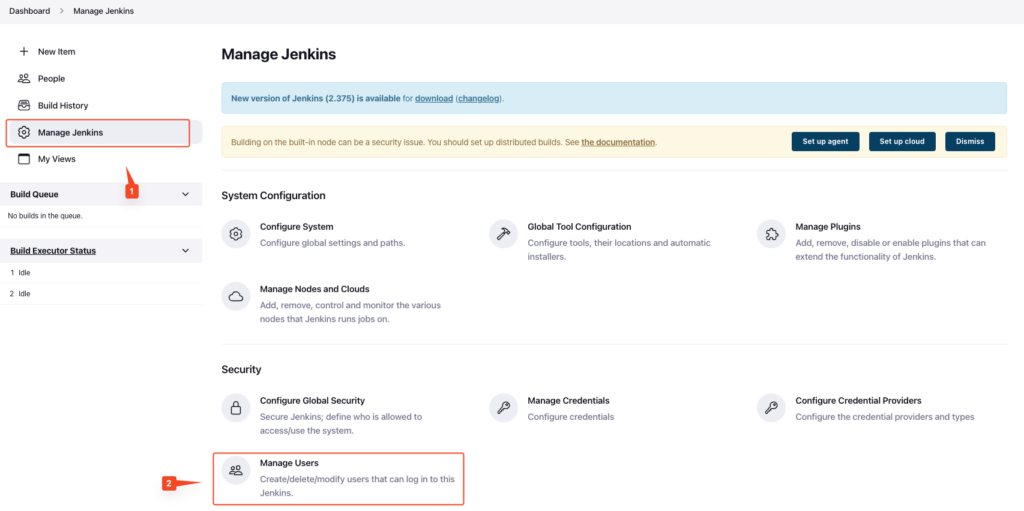Click the Manage Plugins puzzle icon
1024x511 pixels.
771,234
